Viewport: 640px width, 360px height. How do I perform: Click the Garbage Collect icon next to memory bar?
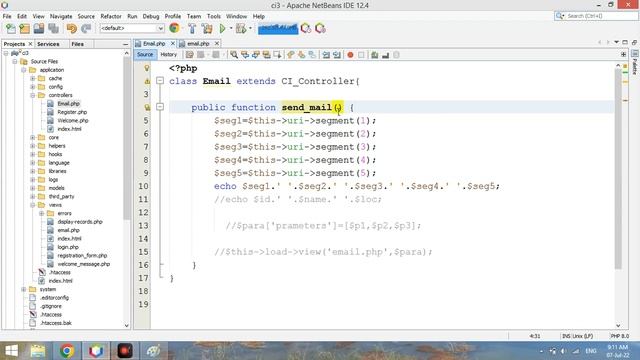(x=306, y=29)
